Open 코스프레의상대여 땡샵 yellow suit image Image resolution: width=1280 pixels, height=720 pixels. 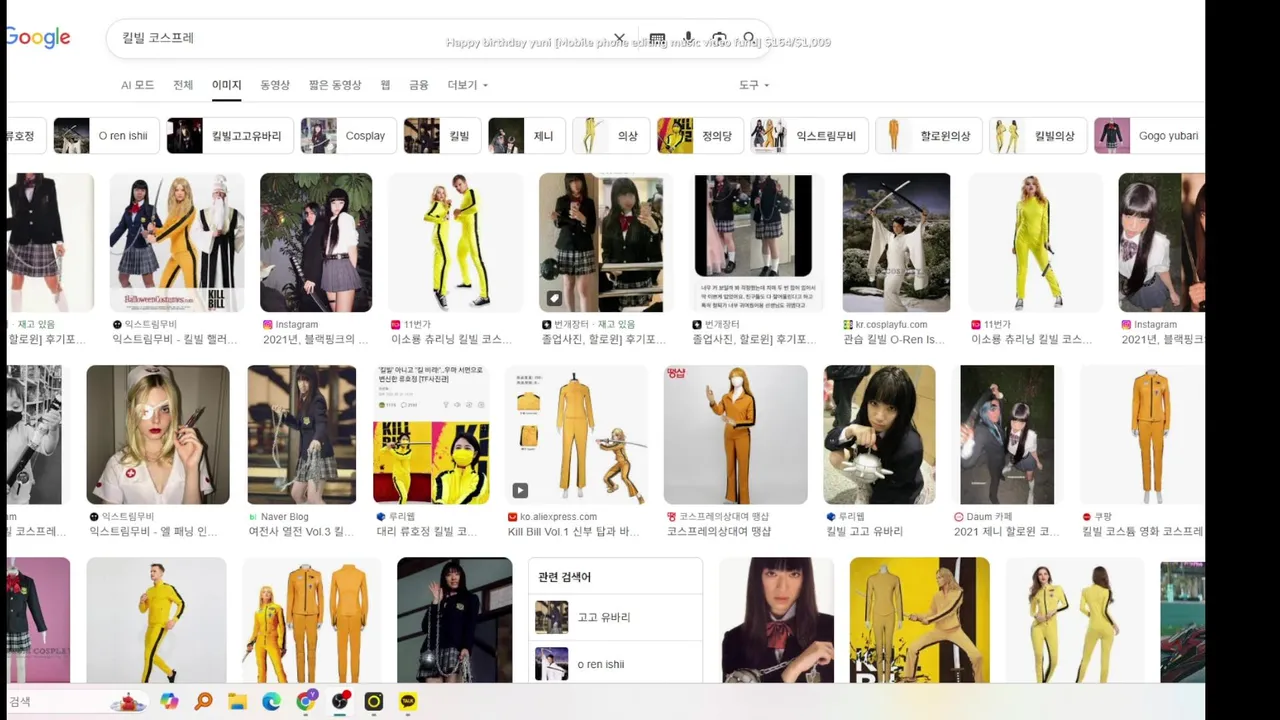click(735, 434)
